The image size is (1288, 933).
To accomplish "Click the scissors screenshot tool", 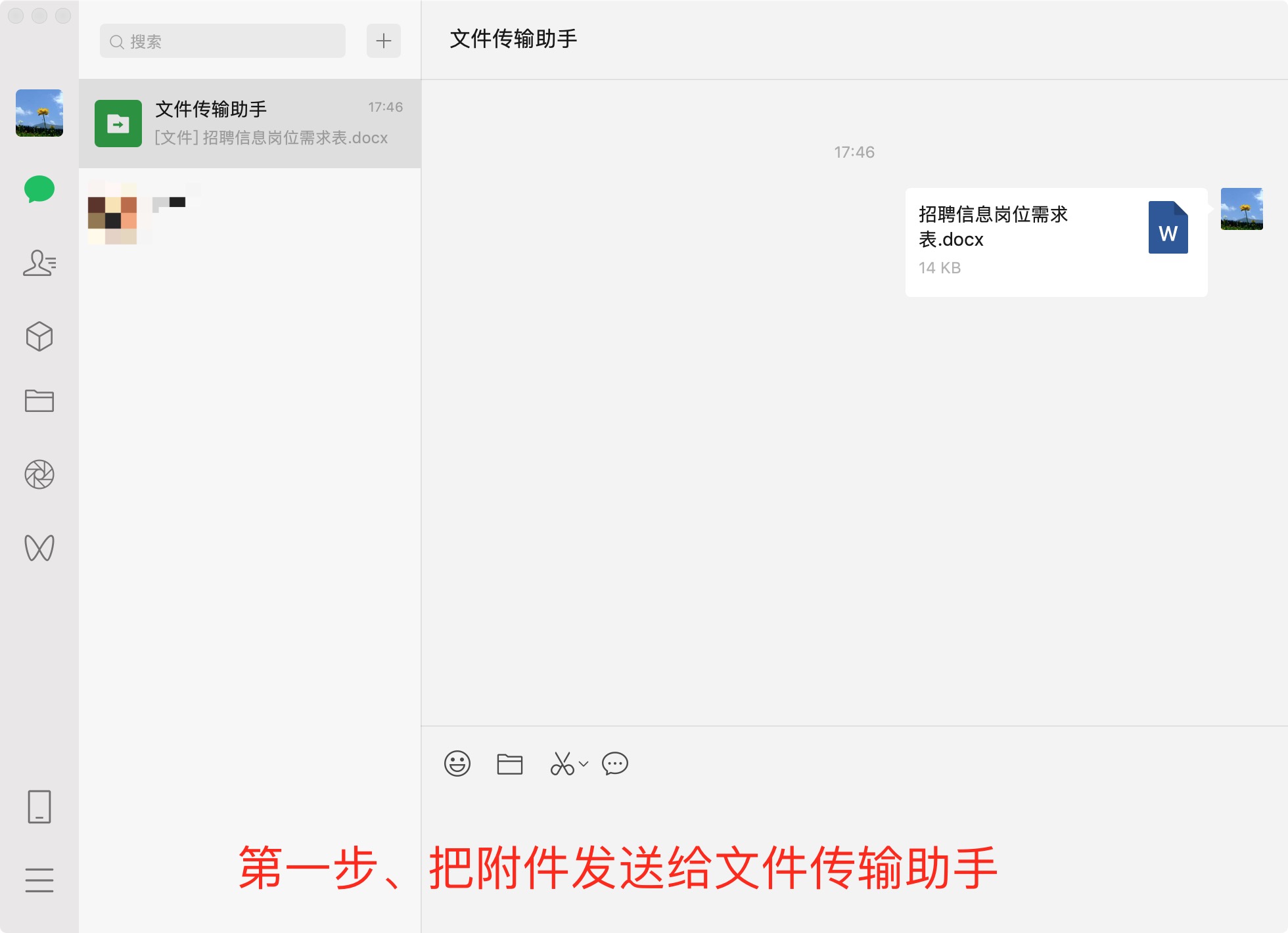I will tap(563, 763).
